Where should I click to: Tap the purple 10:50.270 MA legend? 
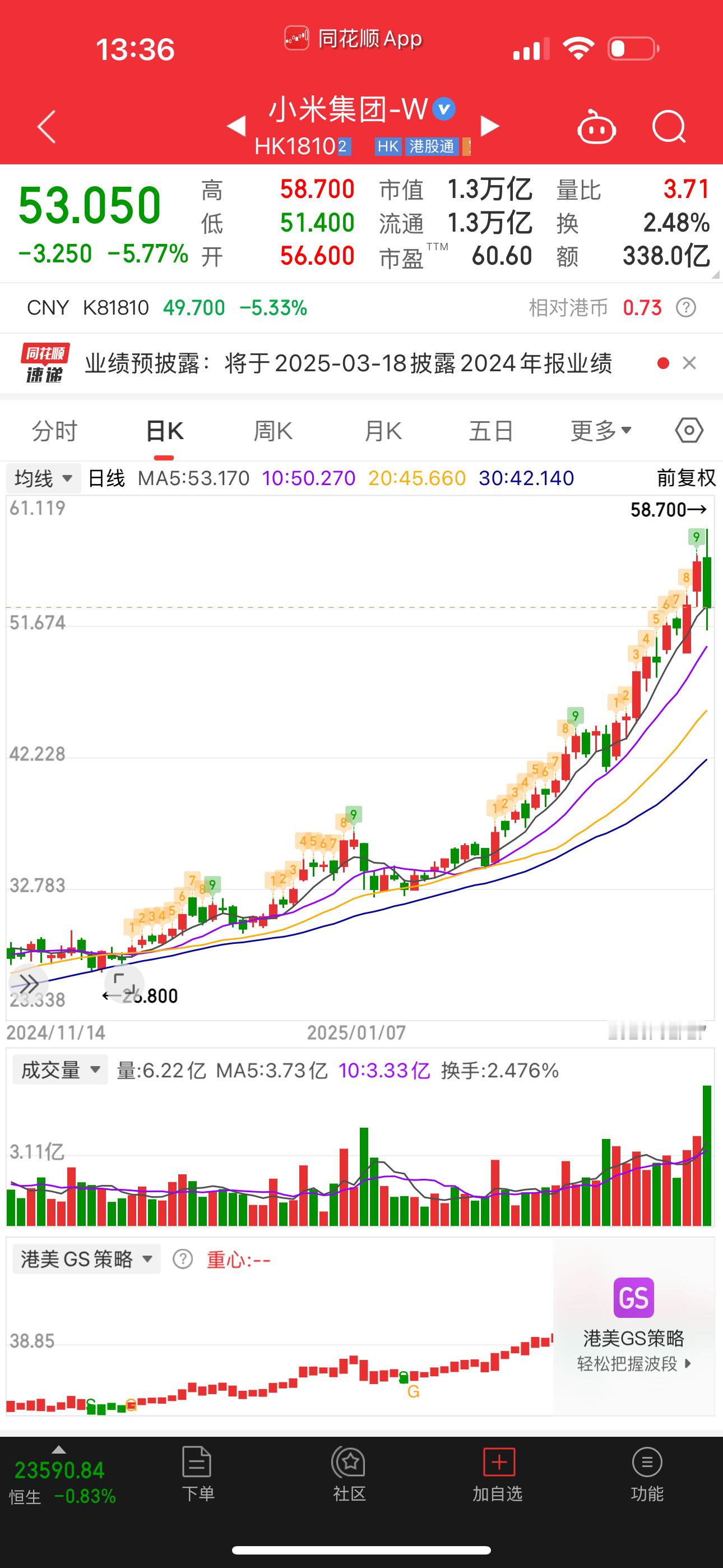coord(309,478)
